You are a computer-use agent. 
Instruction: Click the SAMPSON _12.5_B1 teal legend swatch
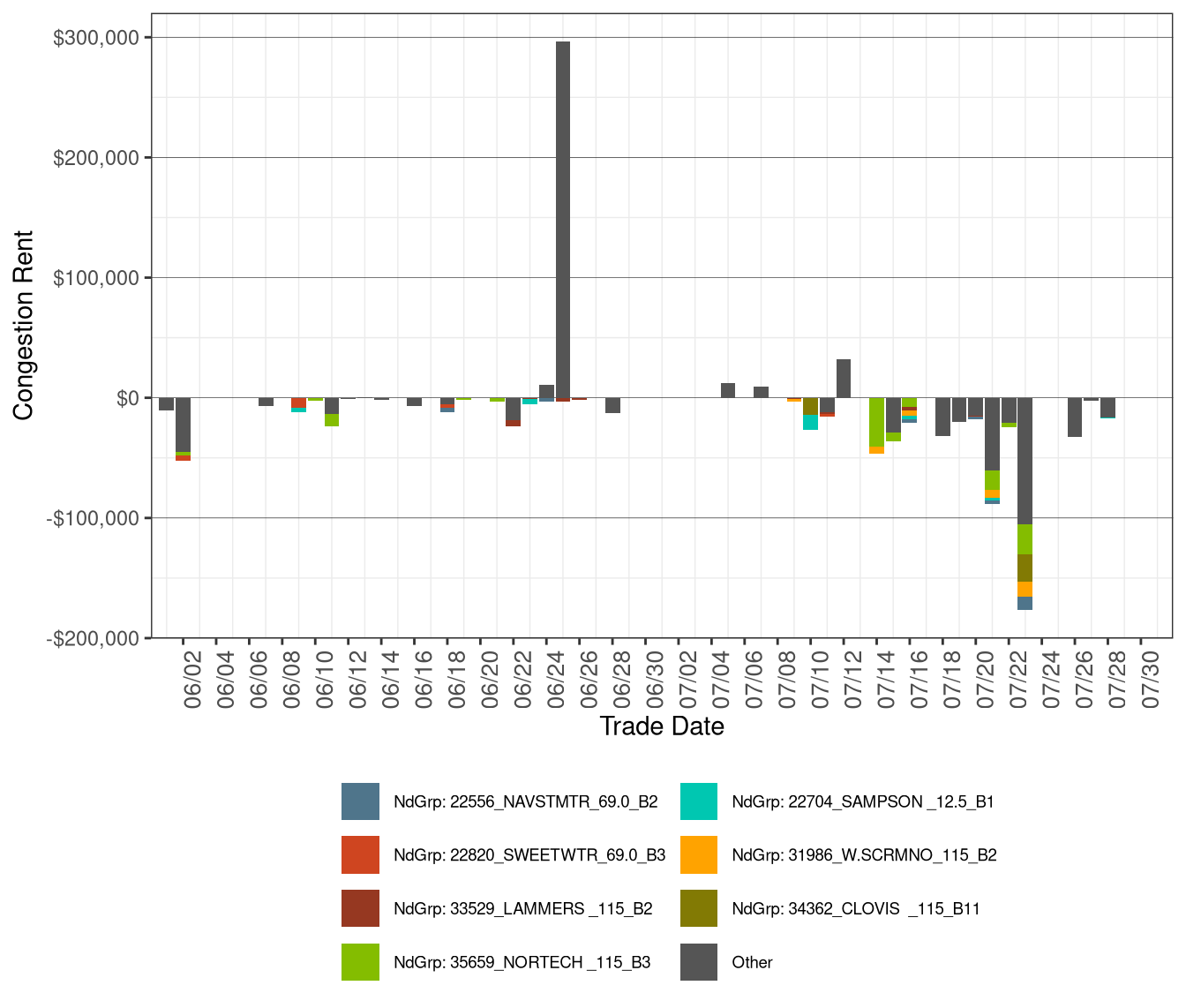(699, 801)
